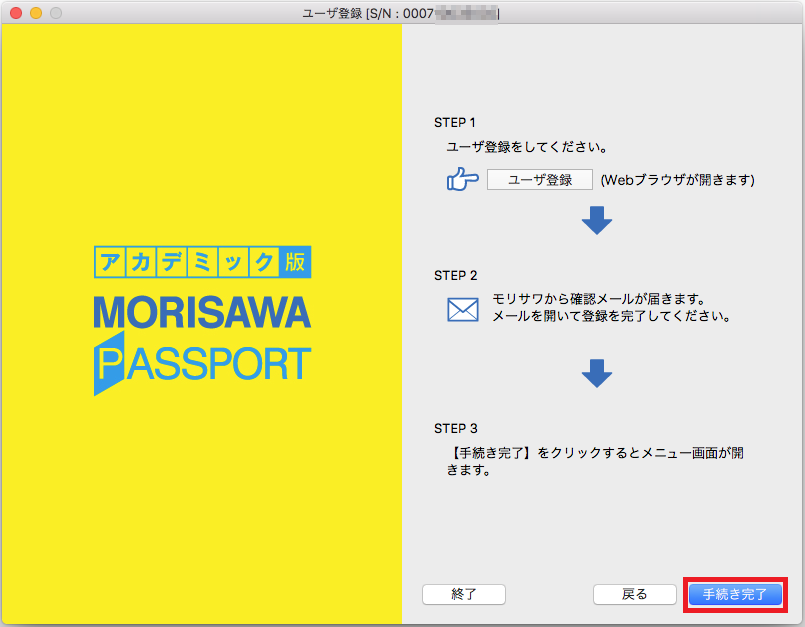
Task: Select the STEP 2 heading
Action: pyautogui.click(x=455, y=275)
